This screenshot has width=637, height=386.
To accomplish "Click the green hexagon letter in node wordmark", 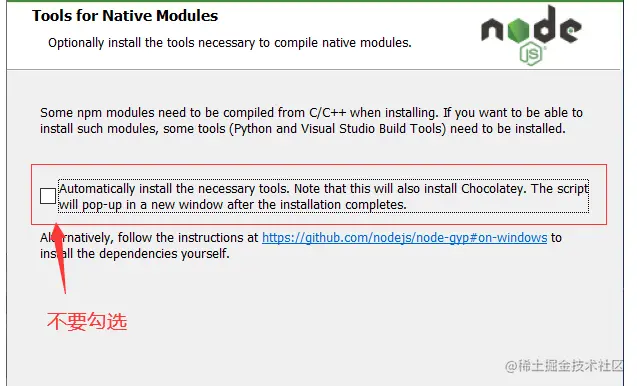I will [x=518, y=30].
